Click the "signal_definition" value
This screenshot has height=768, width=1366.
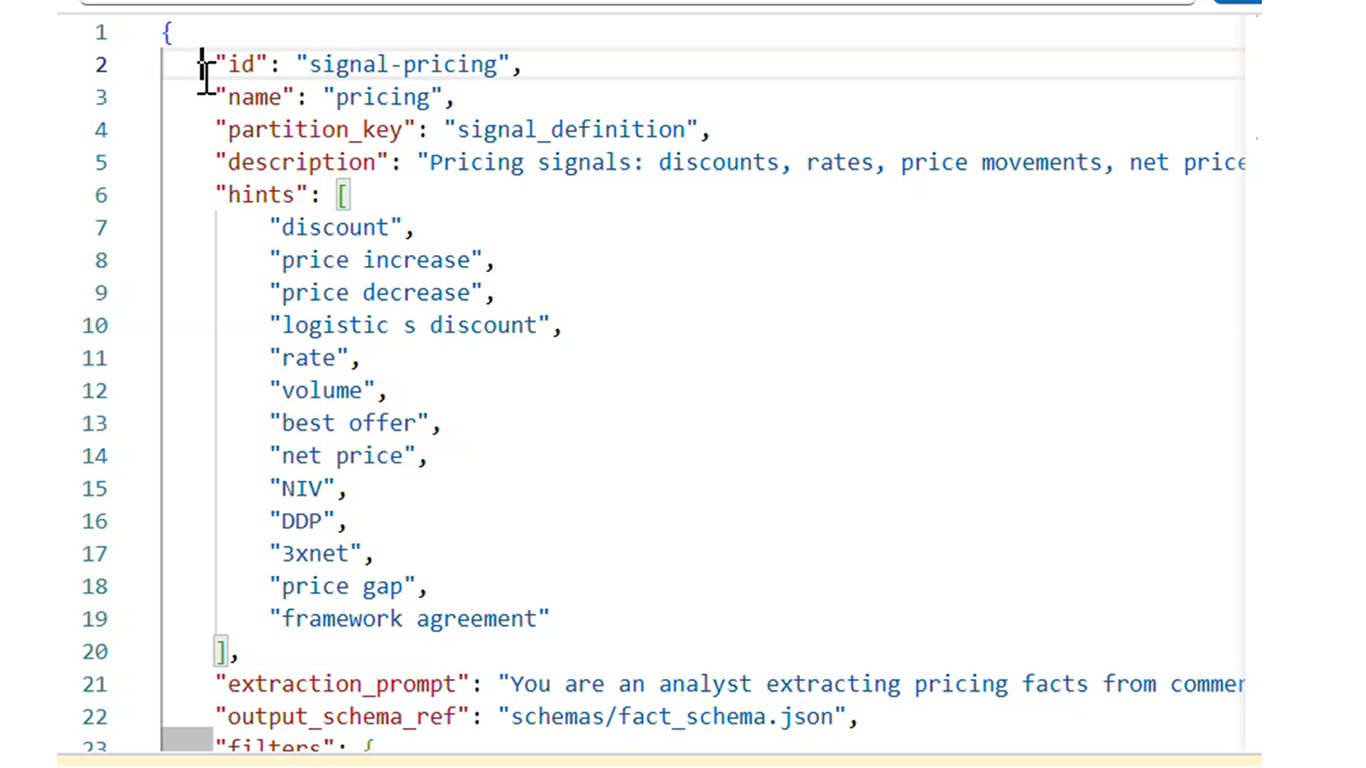click(570, 130)
